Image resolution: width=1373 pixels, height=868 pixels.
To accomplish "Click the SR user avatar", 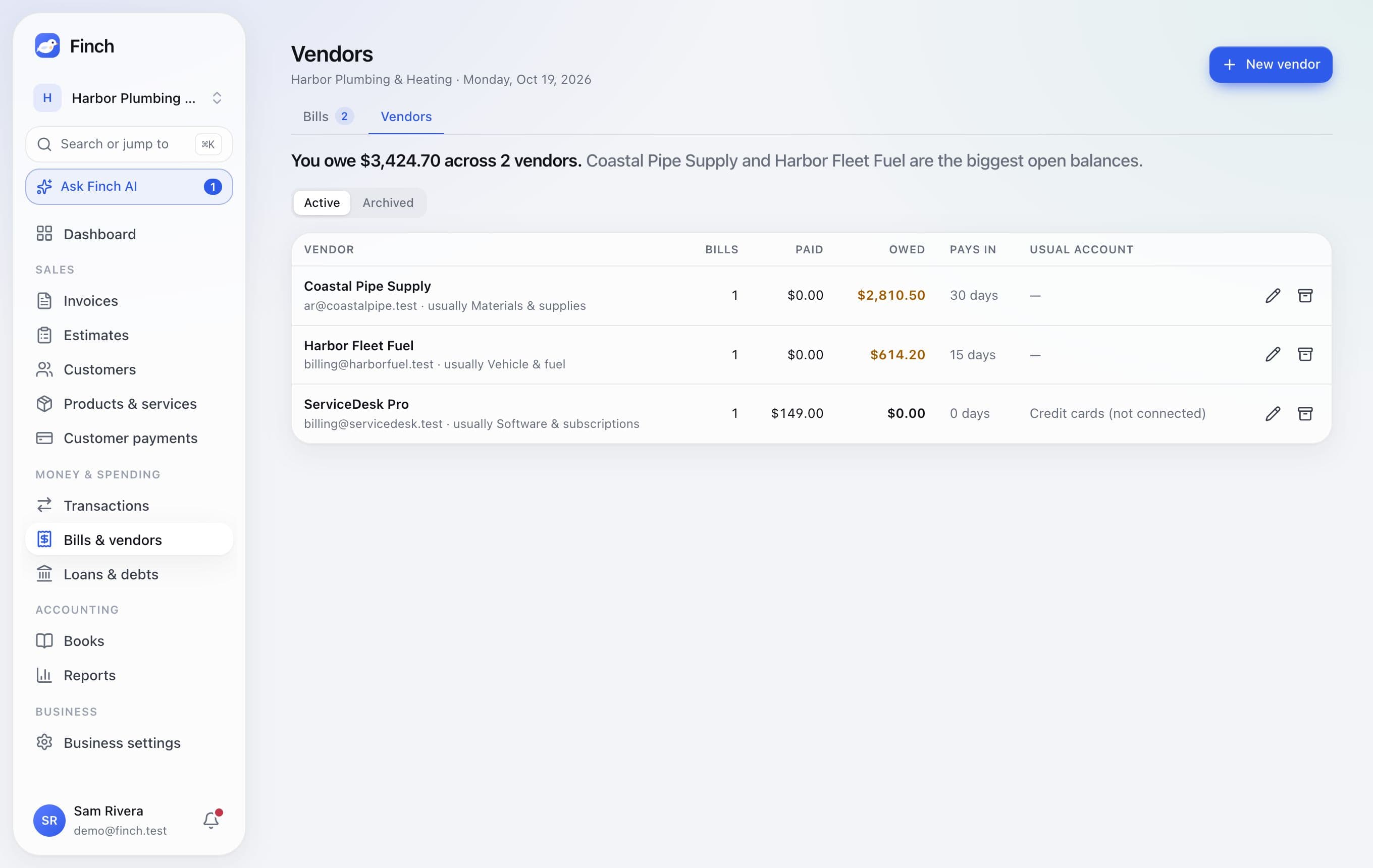I will [x=49, y=821].
